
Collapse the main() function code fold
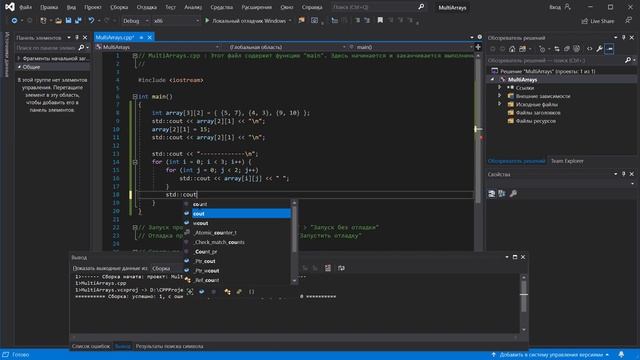[135, 97]
